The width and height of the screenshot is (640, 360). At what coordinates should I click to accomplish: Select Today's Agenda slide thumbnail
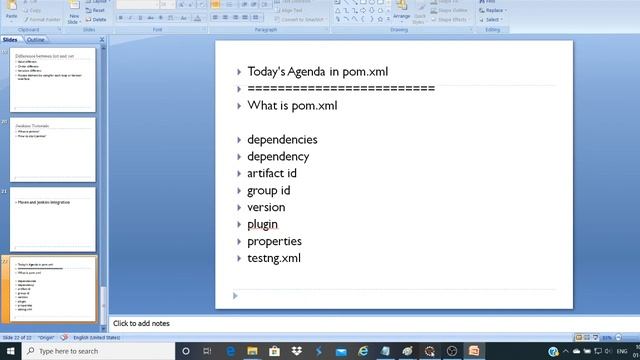(x=53, y=289)
